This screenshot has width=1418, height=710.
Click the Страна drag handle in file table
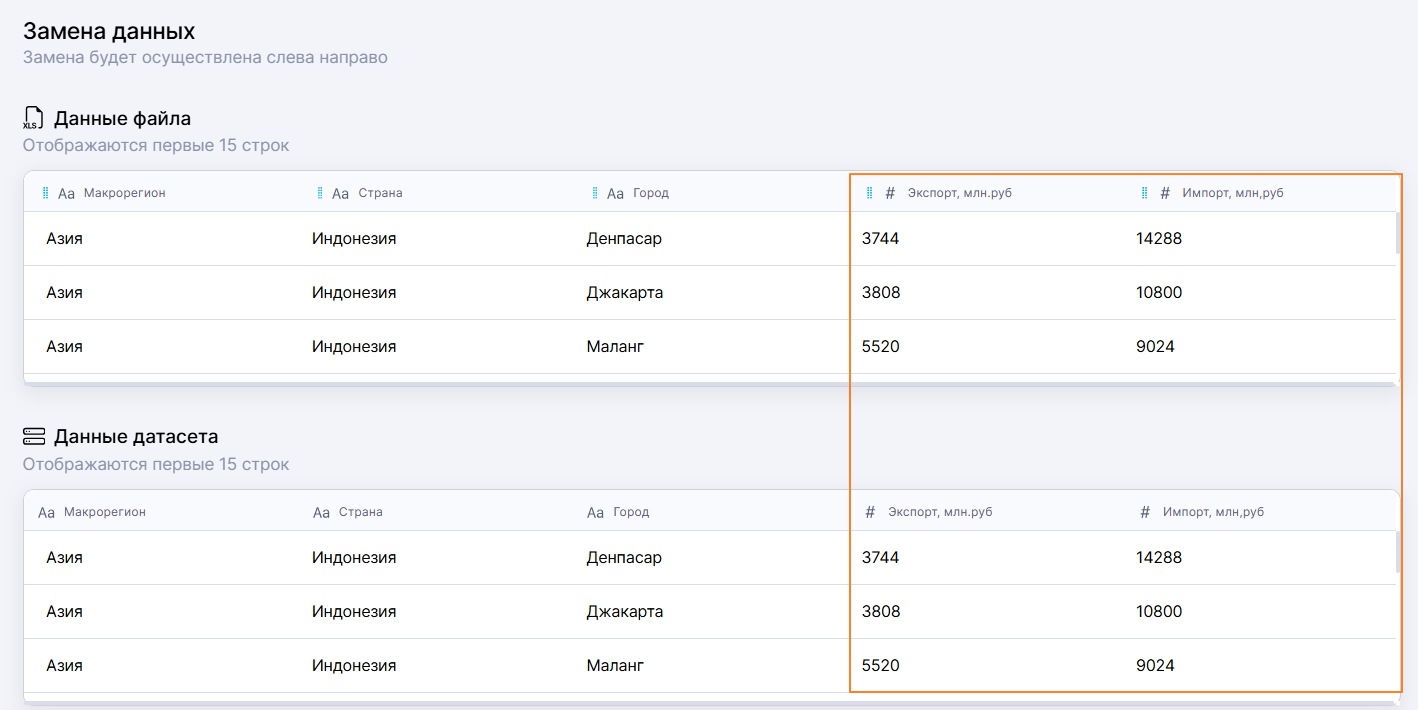[x=320, y=193]
